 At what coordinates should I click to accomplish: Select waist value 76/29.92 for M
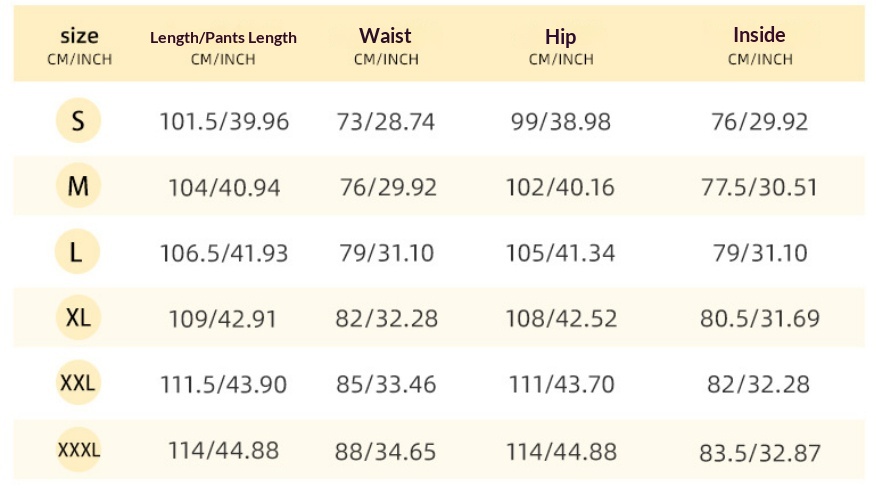tap(388, 187)
